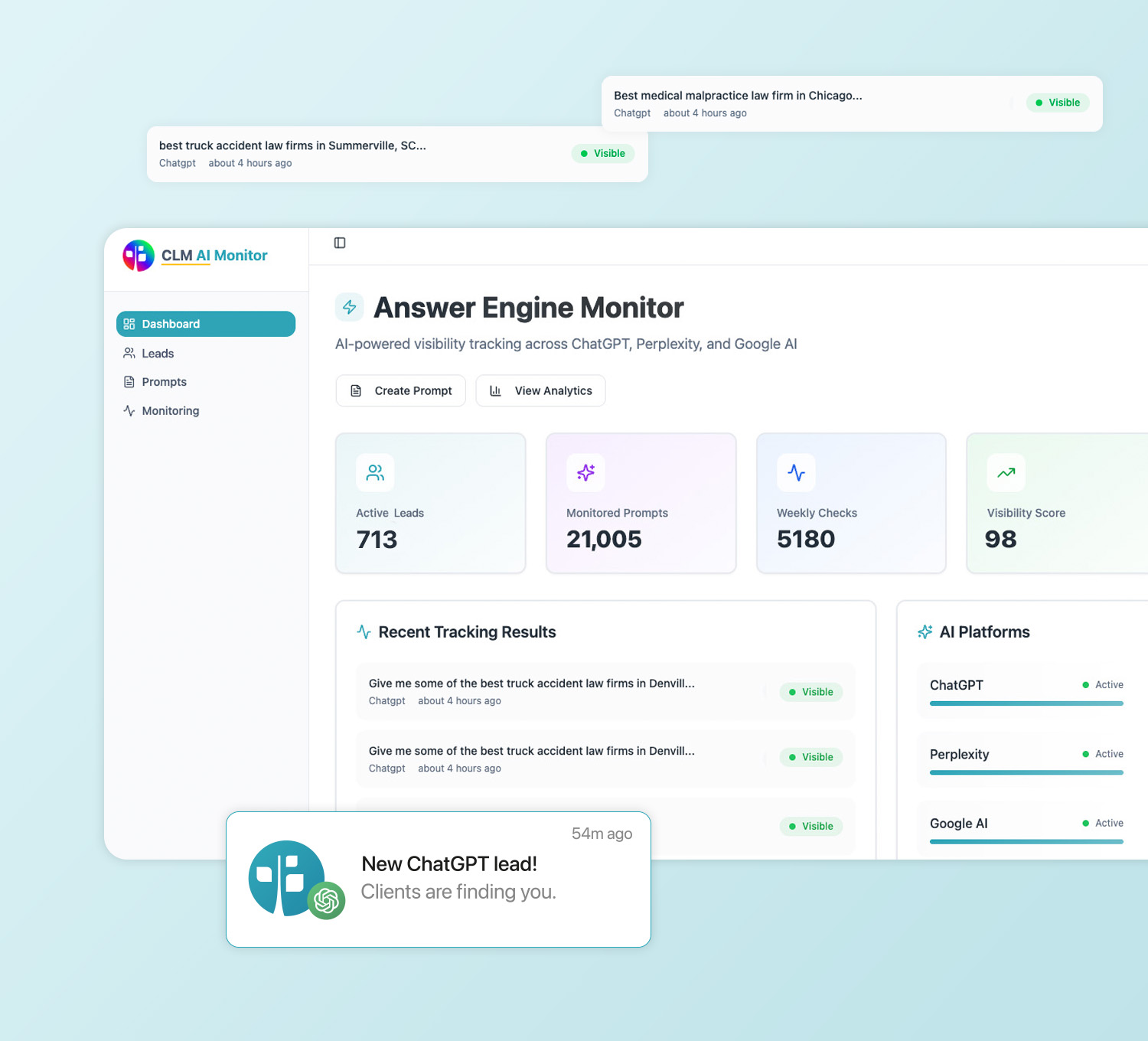Go to the Prompts page
The height and width of the screenshot is (1041, 1148).
click(206, 382)
